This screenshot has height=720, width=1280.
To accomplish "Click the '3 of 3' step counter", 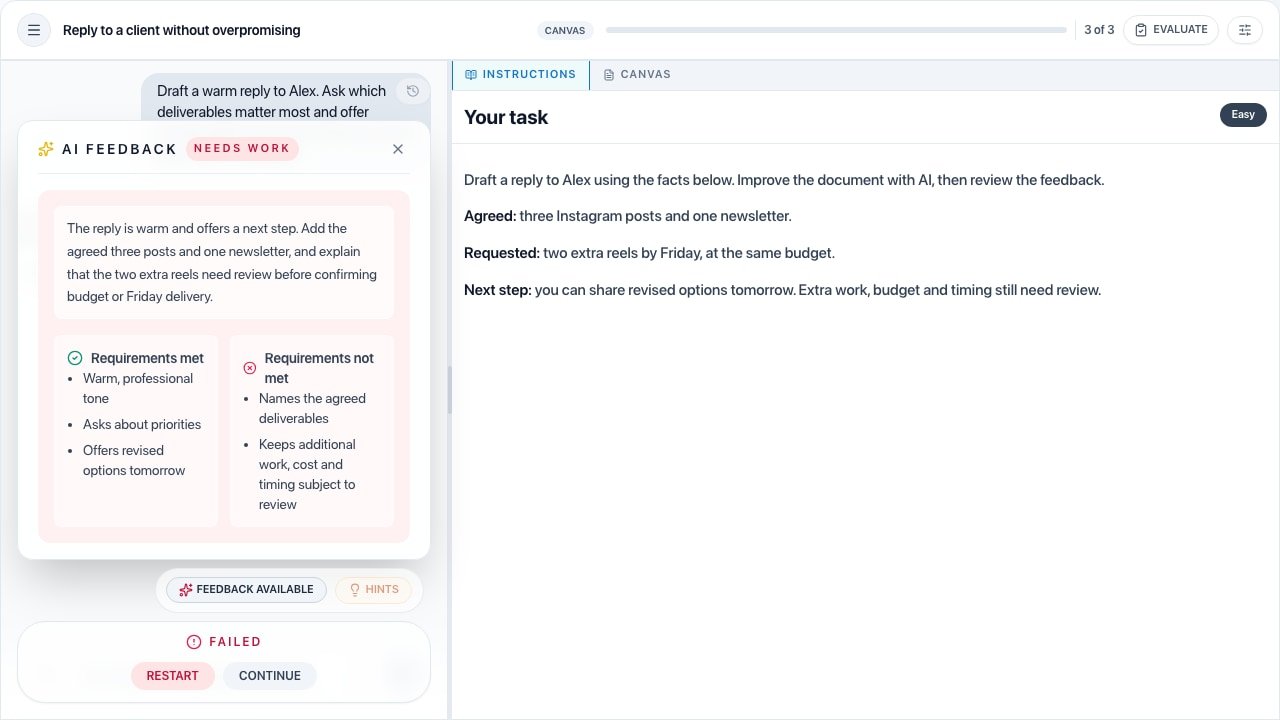I will [1099, 30].
